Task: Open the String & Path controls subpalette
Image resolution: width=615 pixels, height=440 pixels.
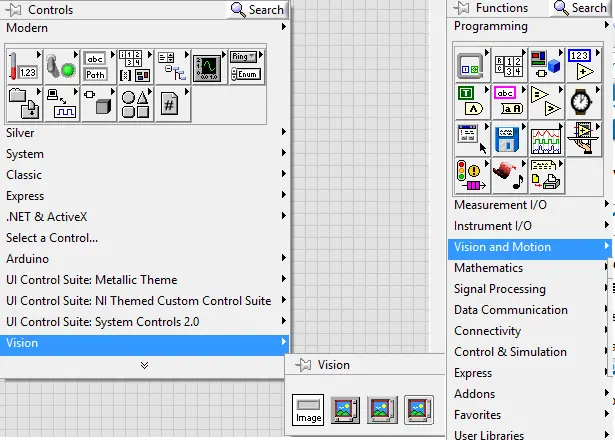Action: tap(98, 66)
